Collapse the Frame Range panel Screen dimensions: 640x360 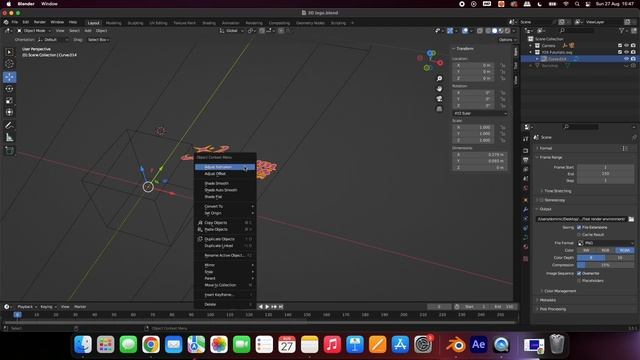[x=551, y=158]
